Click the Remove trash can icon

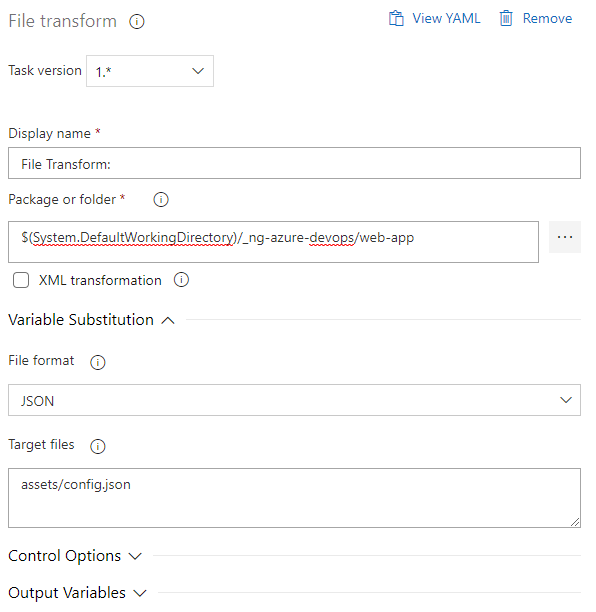506,18
